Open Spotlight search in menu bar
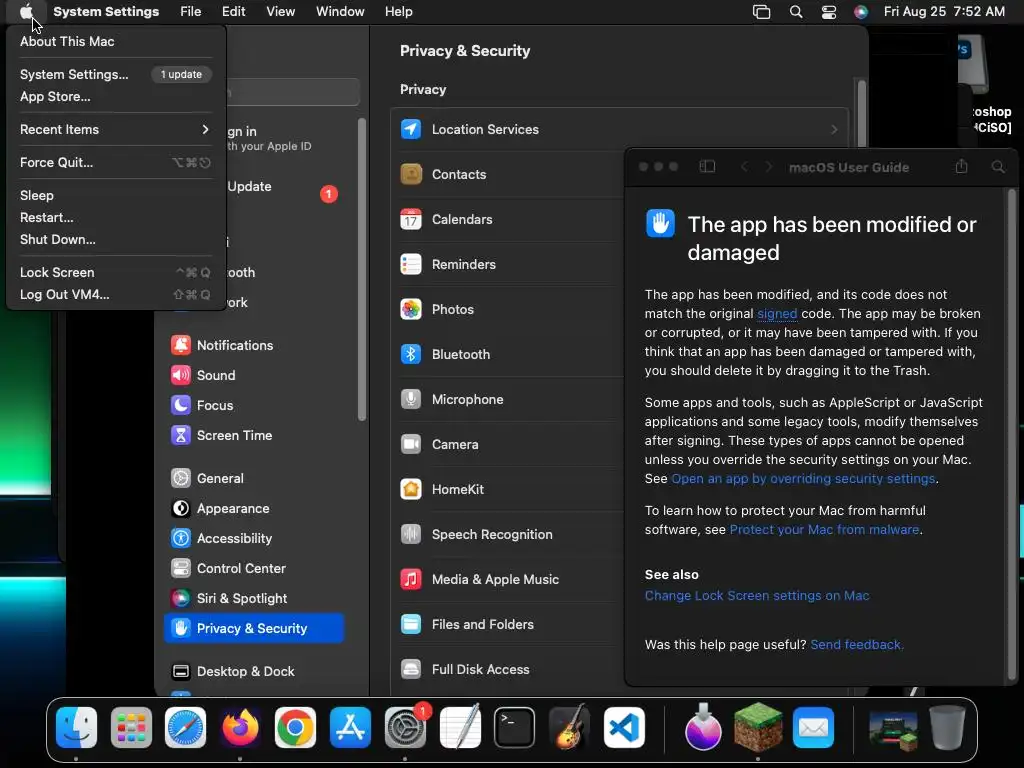 click(795, 12)
